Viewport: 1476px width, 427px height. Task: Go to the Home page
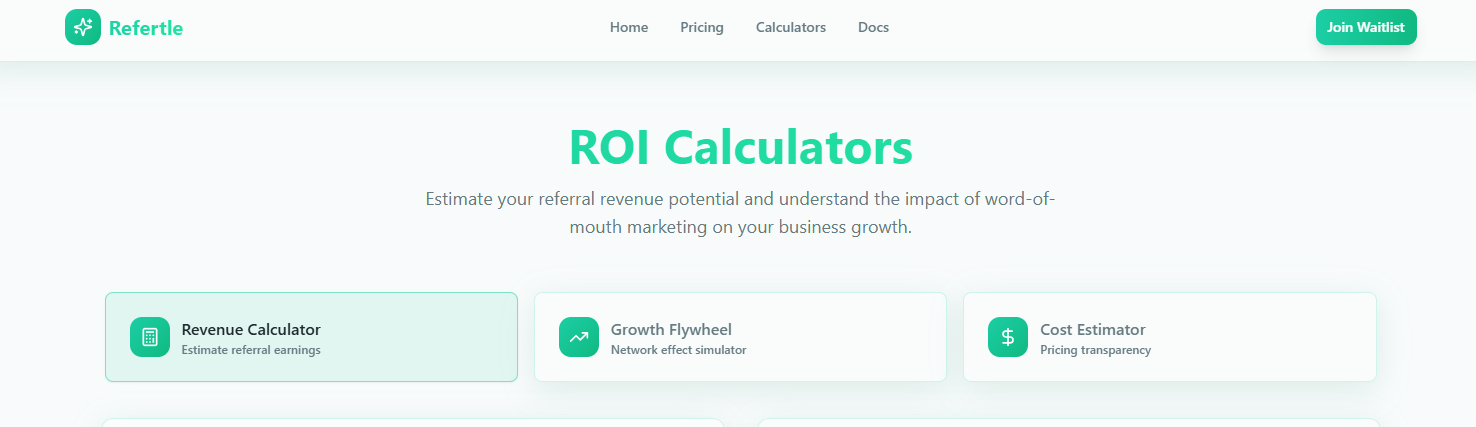click(629, 27)
